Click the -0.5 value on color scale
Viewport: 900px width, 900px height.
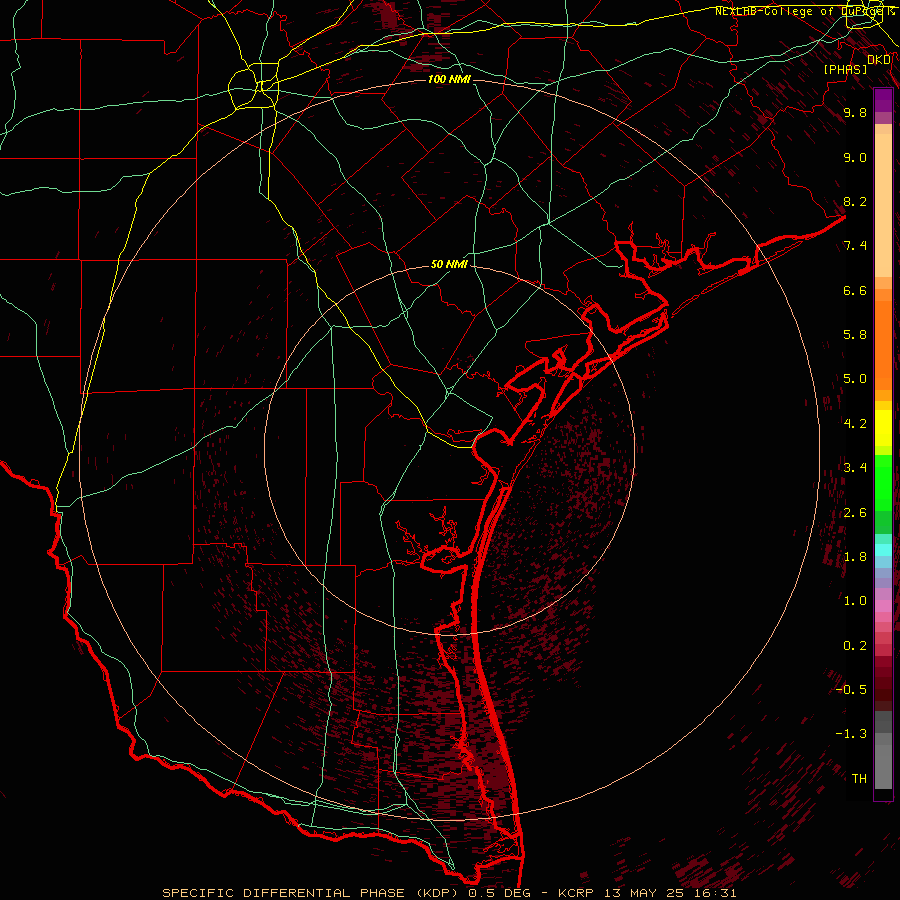851,690
